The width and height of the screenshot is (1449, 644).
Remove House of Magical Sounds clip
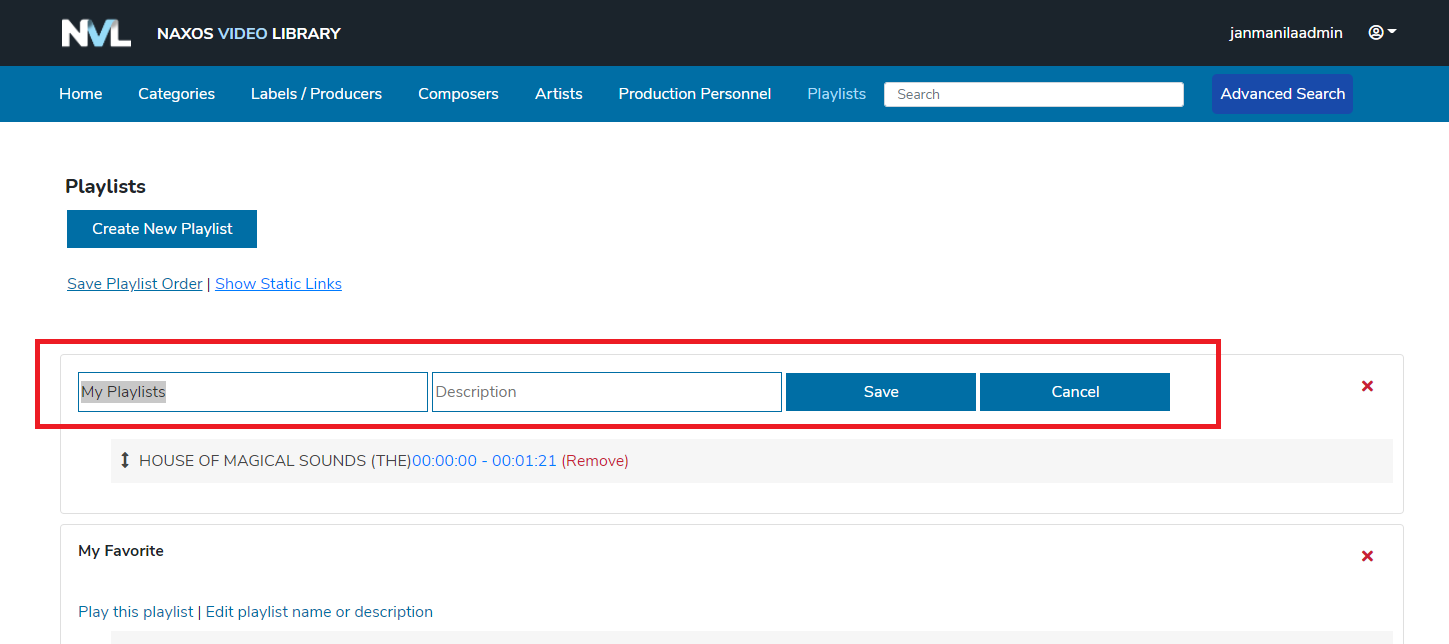coord(595,461)
